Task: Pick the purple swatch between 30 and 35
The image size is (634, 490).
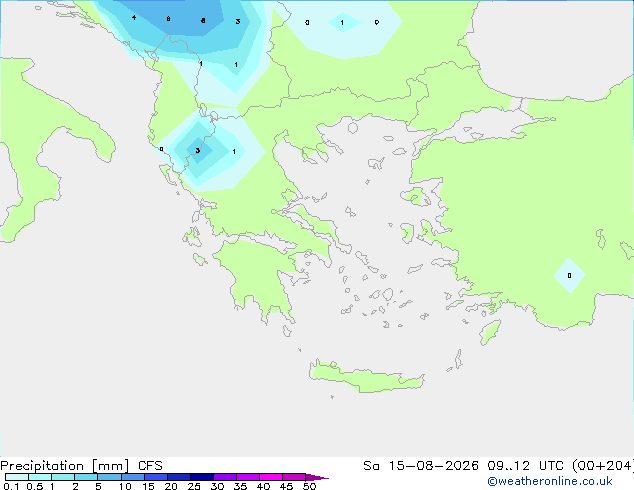Action: point(225,477)
